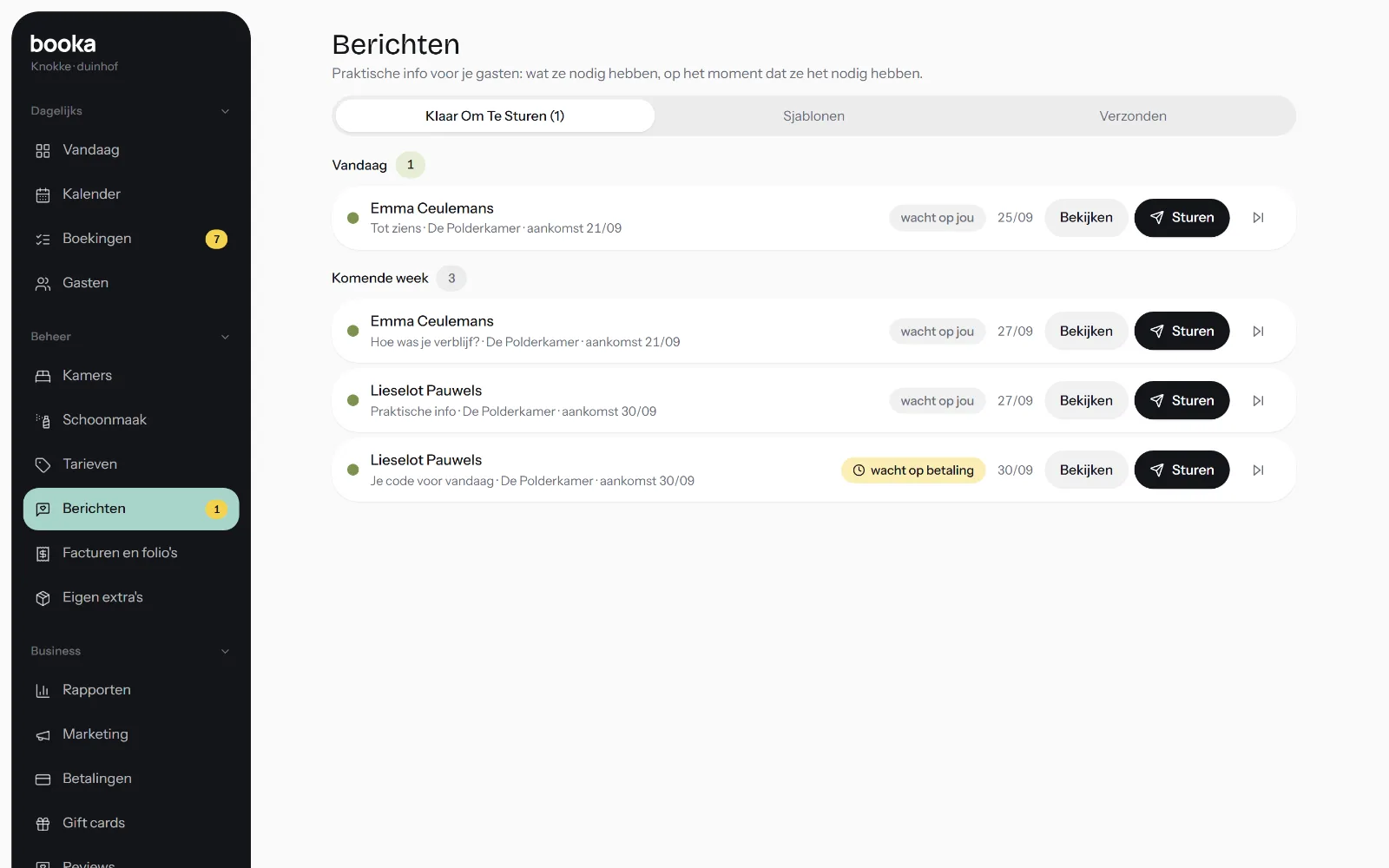Click the wacht op betaling status badge
This screenshot has height=868, width=1389.
point(913,470)
